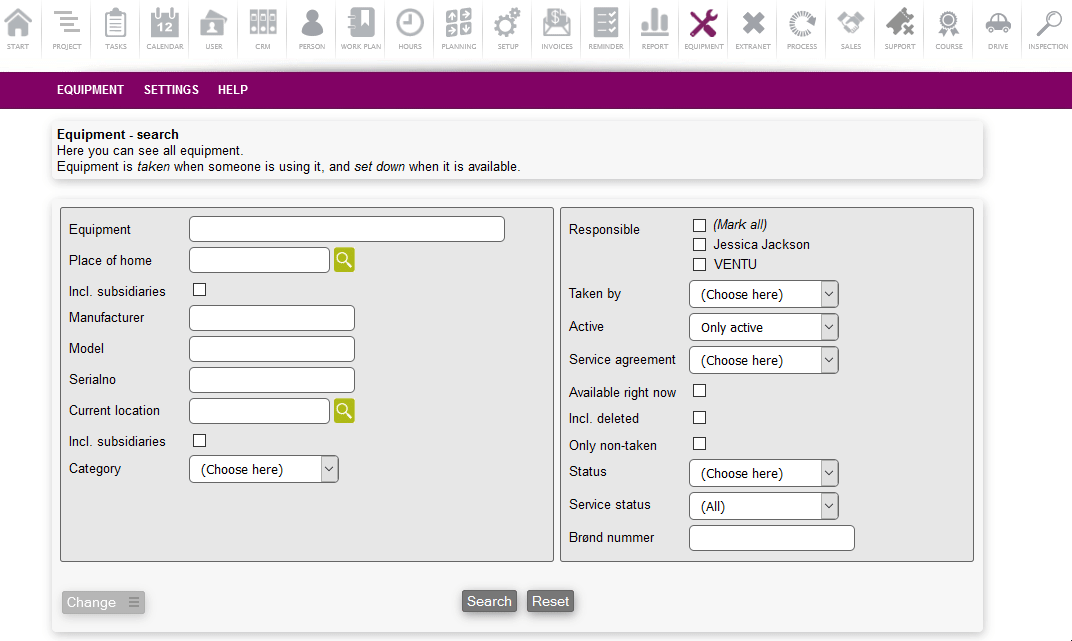Viewport: 1072px width, 641px height.
Task: Click the search icon beside Place of home
Action: [x=344, y=260]
